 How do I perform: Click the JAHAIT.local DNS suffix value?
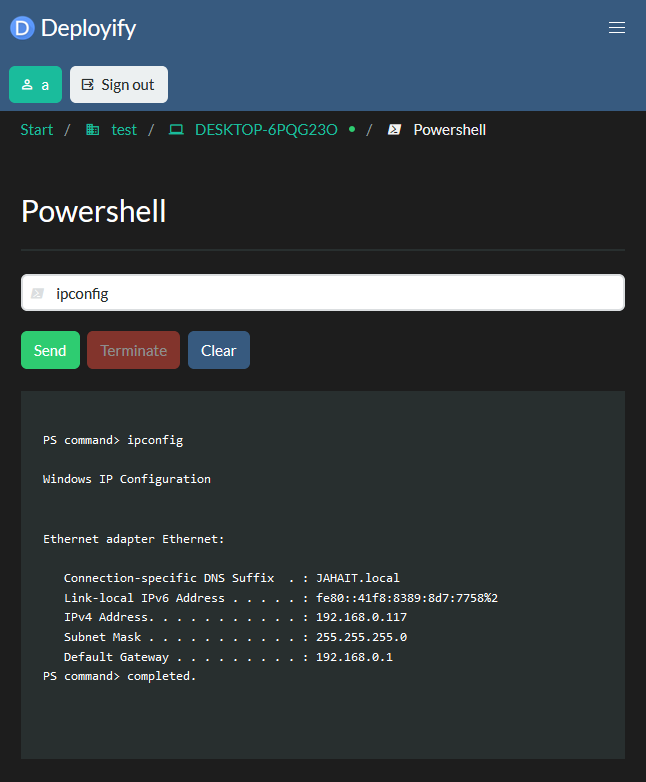[358, 578]
